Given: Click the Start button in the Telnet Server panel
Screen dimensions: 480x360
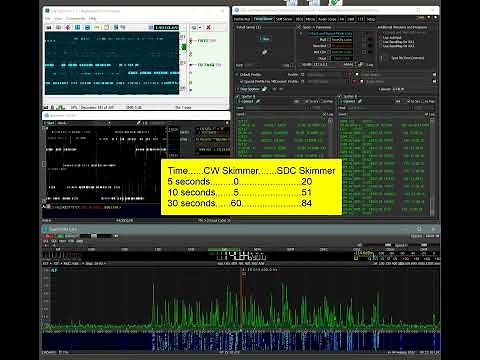Looking at the screenshot, I should click(265, 39).
